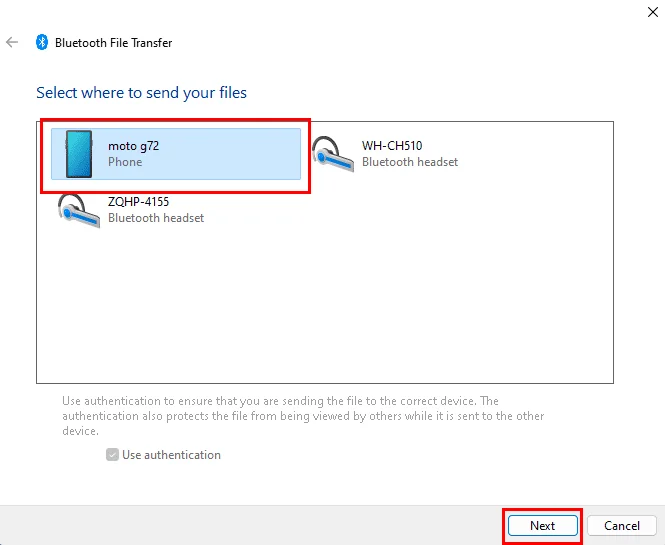Screen dimensions: 665x545
Task: Click the ZQHP-4155 device name
Action: click(138, 201)
